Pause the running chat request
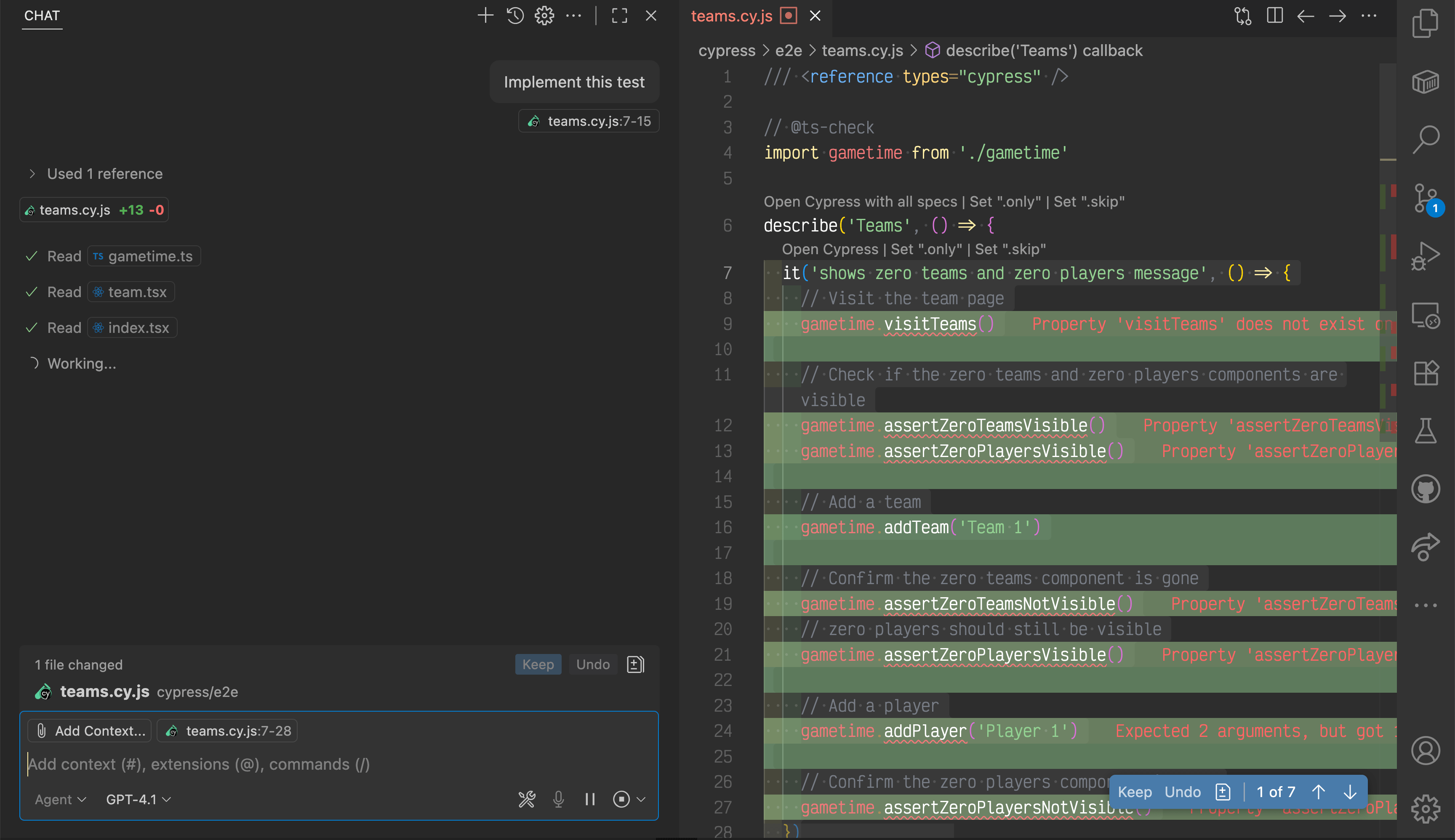The width and height of the screenshot is (1455, 840). pyautogui.click(x=589, y=799)
